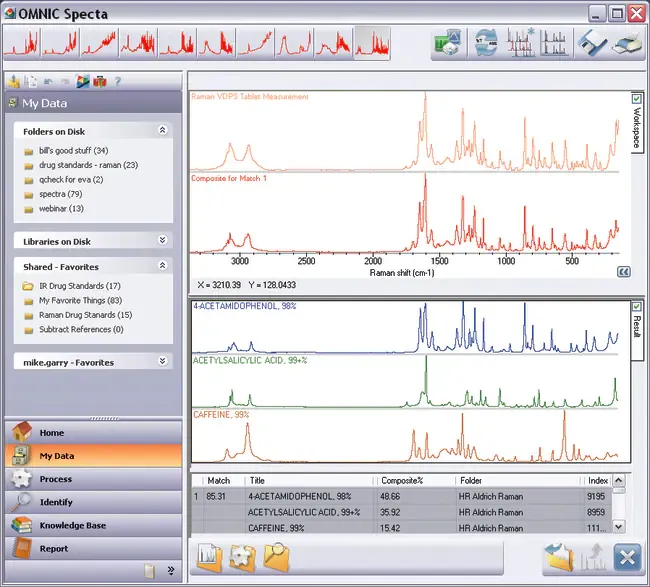The height and width of the screenshot is (587, 650).
Task: Click the Composite for Match 1 spectrum title
Action: [229, 178]
